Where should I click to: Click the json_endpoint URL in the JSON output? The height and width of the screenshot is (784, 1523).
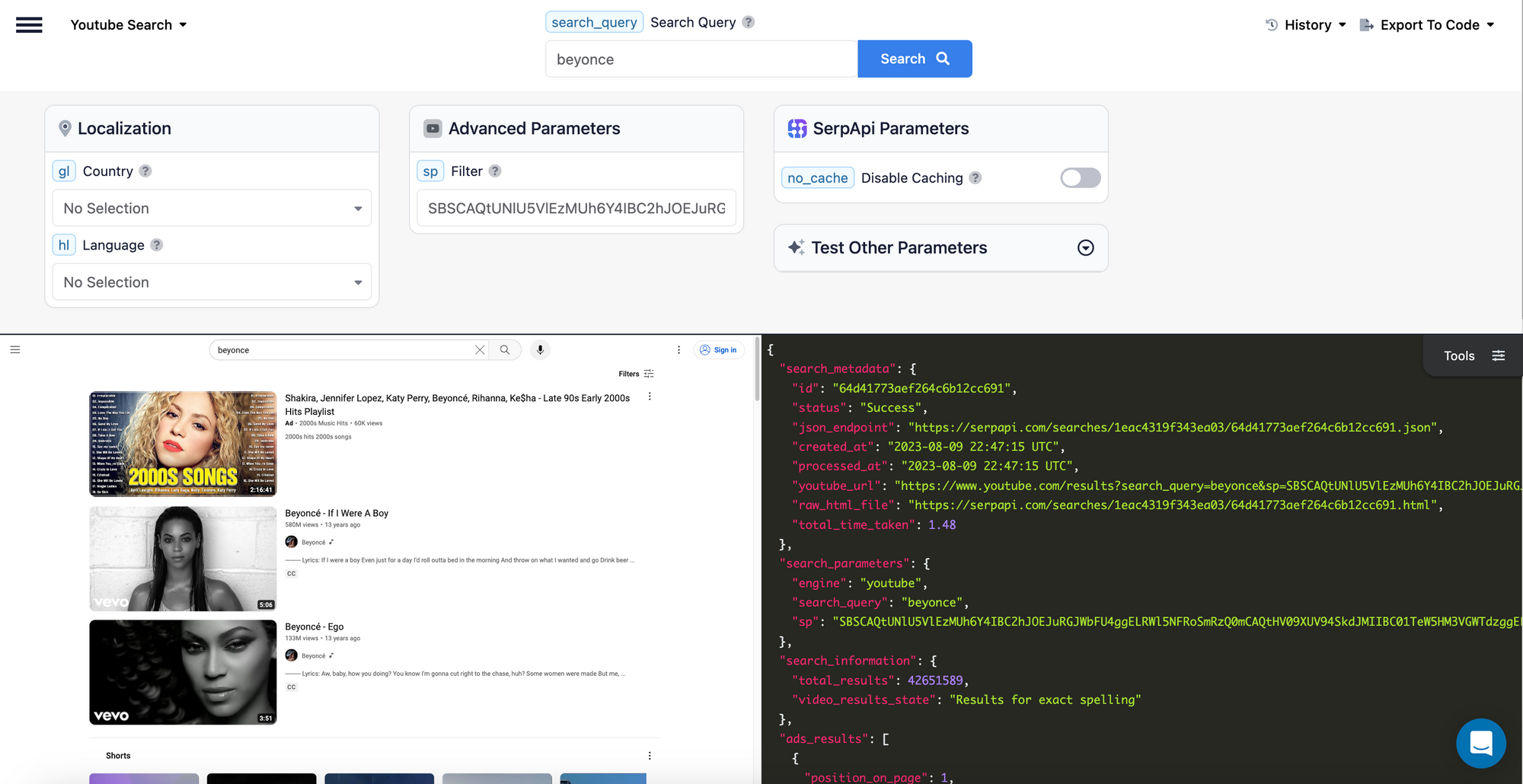(x=1172, y=428)
